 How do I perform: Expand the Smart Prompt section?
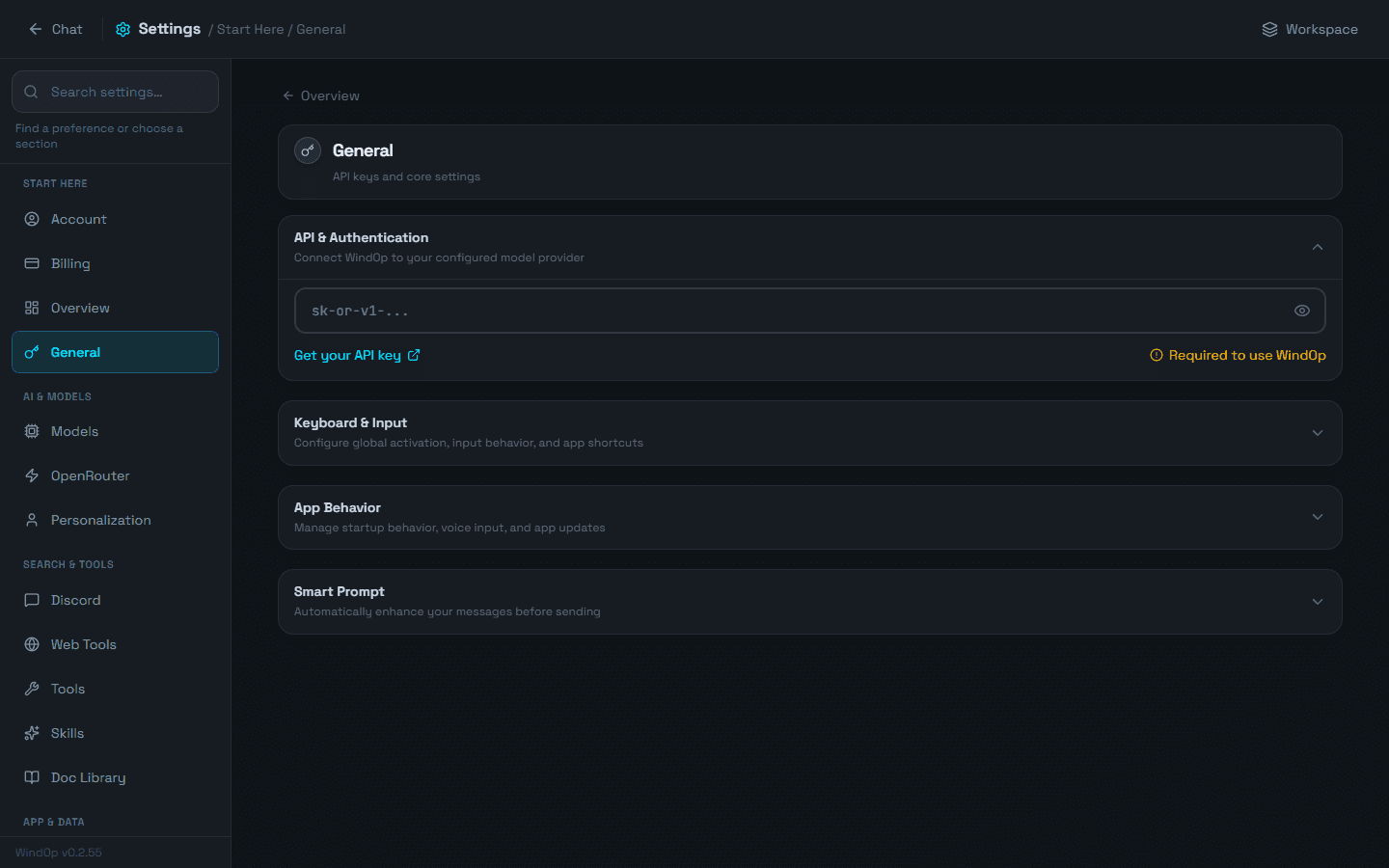810,602
